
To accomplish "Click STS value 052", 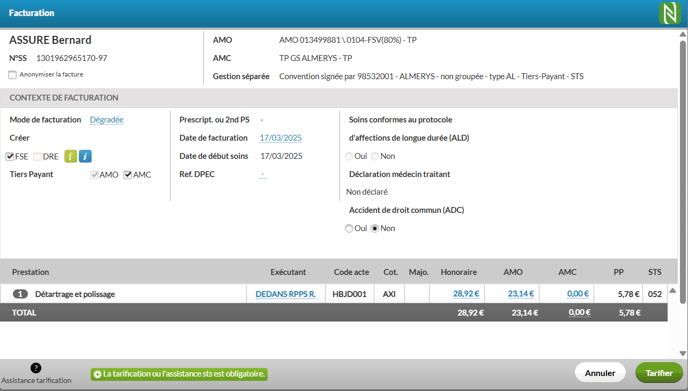I will pyautogui.click(x=655, y=294).
